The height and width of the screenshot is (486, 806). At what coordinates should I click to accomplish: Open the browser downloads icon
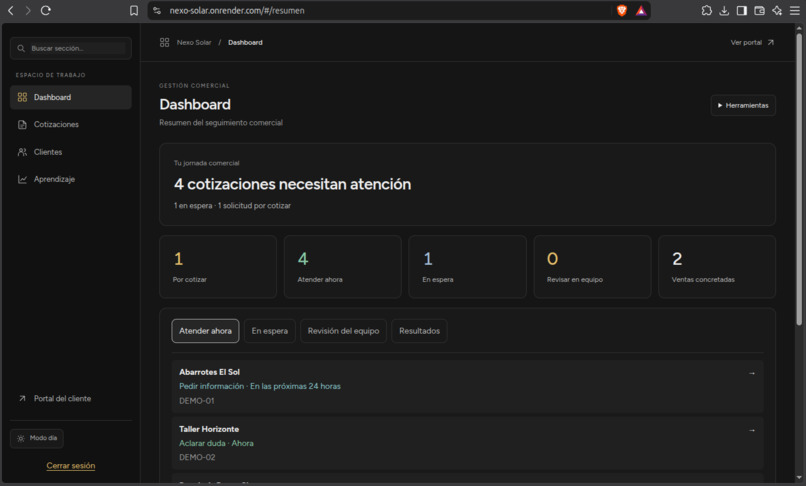[724, 10]
